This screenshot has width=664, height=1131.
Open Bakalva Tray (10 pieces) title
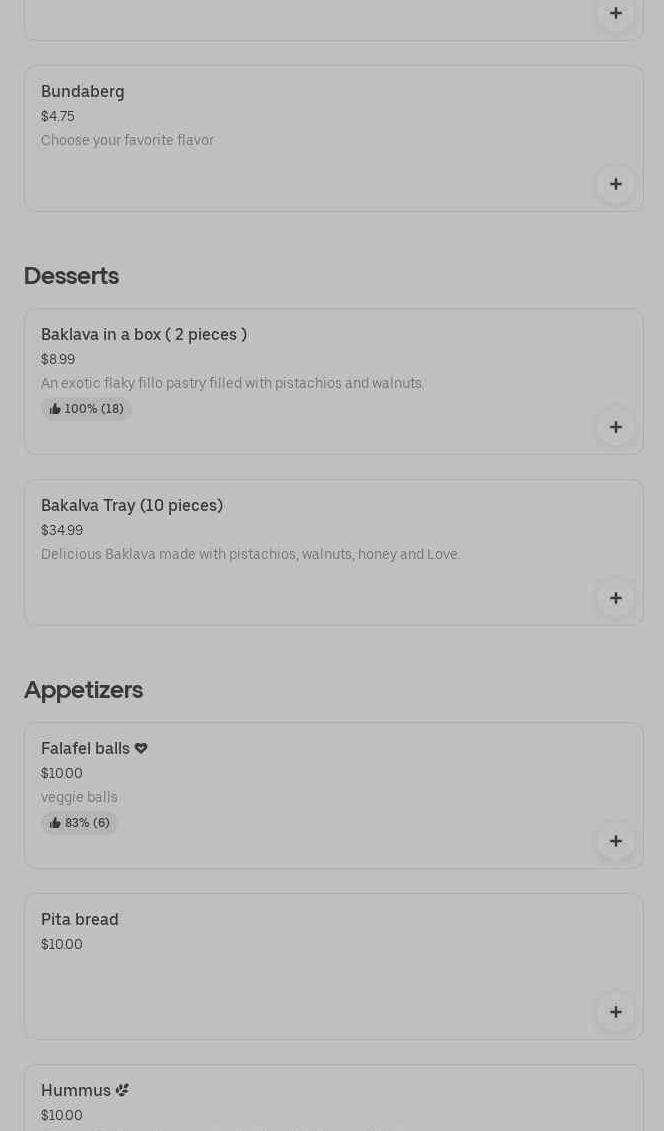(x=132, y=506)
